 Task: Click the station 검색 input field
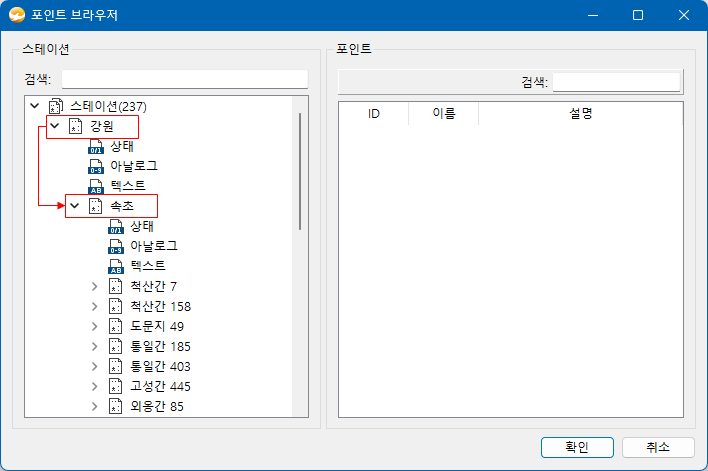[x=185, y=79]
